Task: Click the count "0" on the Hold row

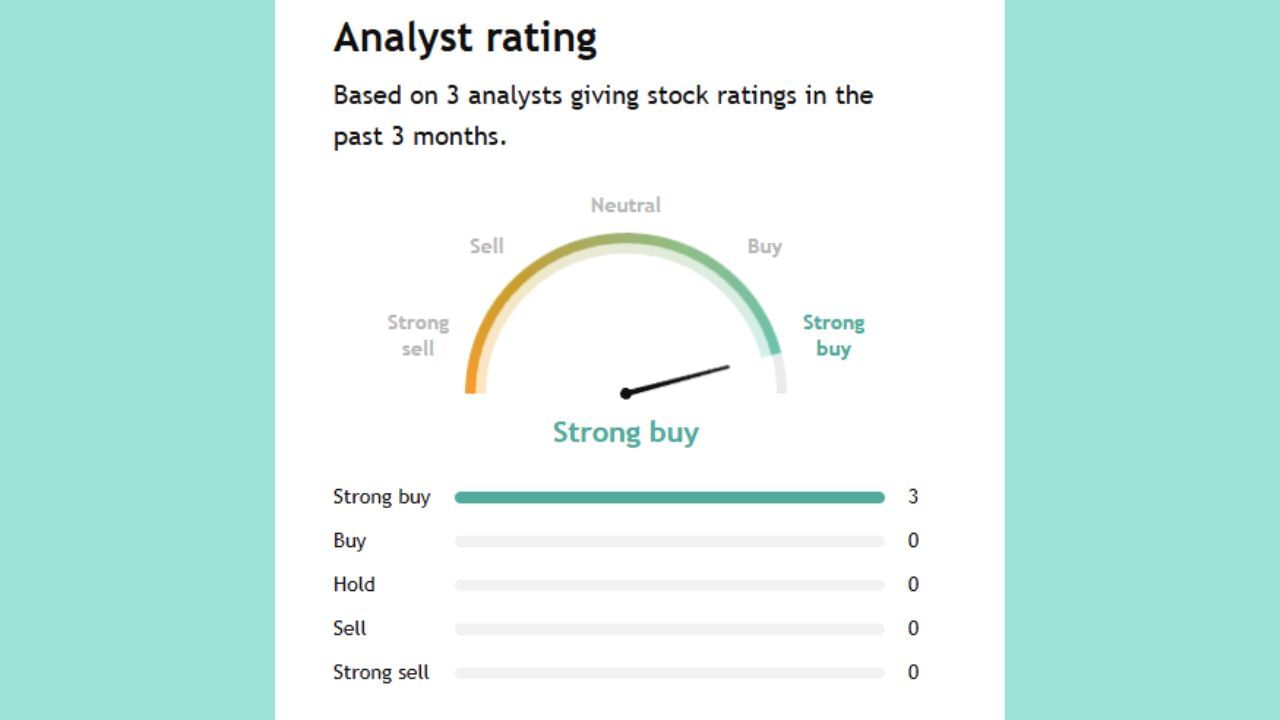Action: pos(913,585)
